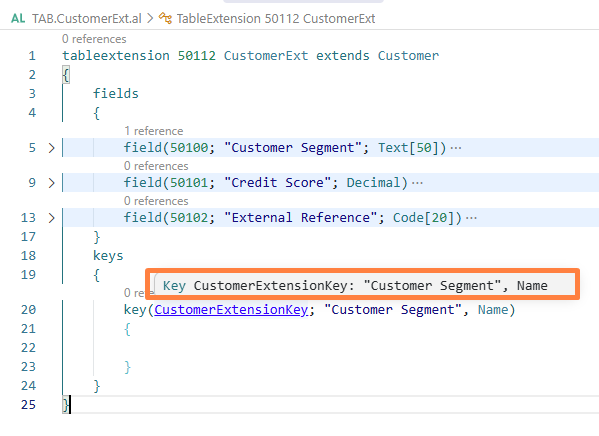Follow the CustomerExtensionKey link

[231, 310]
